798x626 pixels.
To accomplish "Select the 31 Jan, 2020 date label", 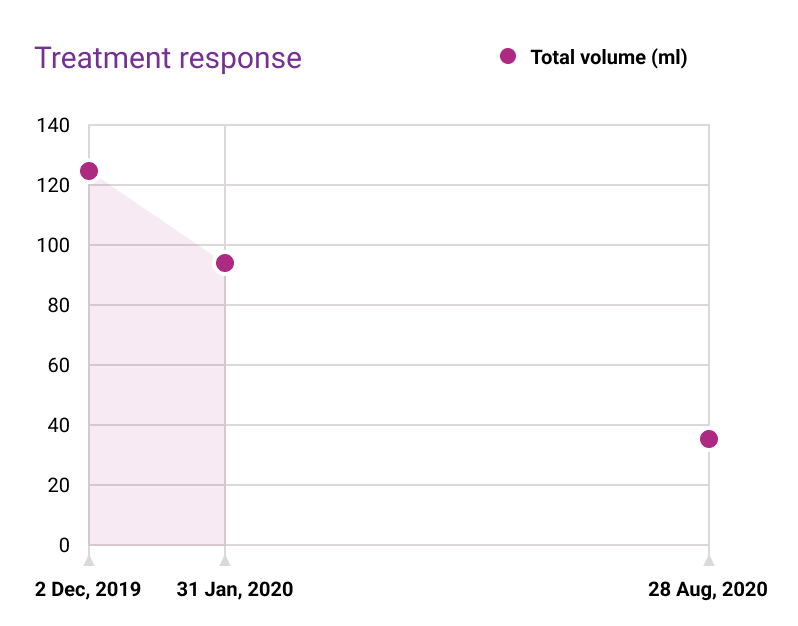I will tap(235, 589).
